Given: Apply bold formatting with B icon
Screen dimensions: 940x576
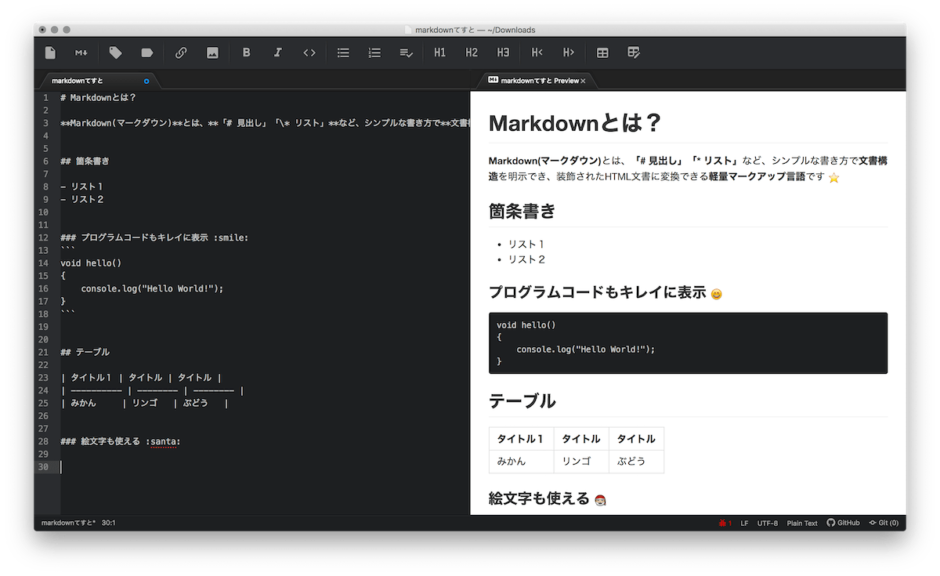Looking at the screenshot, I should [x=246, y=53].
